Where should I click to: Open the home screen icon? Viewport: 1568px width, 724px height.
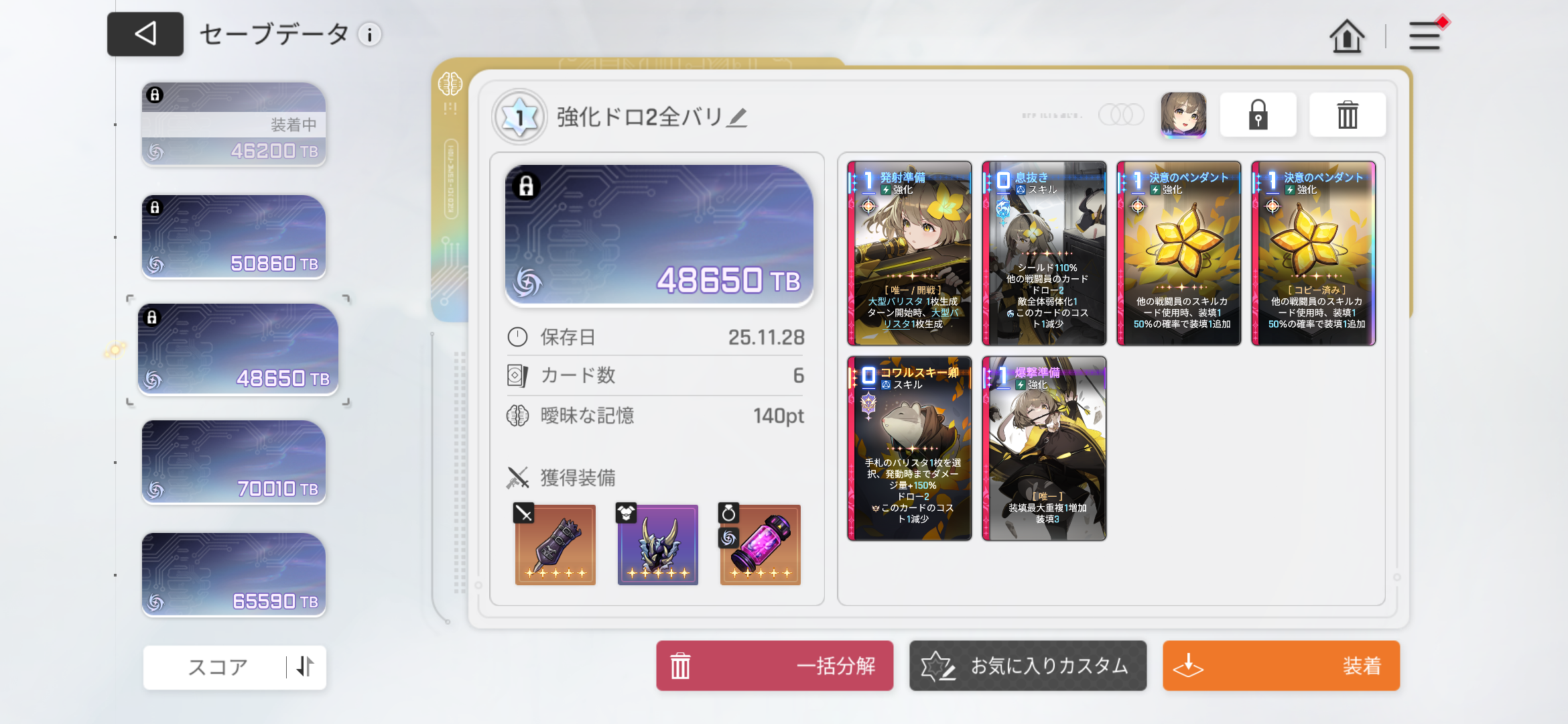tap(1347, 36)
